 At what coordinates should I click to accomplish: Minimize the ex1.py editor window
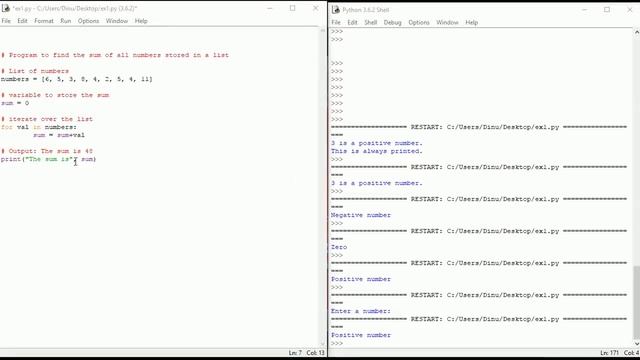point(270,8)
